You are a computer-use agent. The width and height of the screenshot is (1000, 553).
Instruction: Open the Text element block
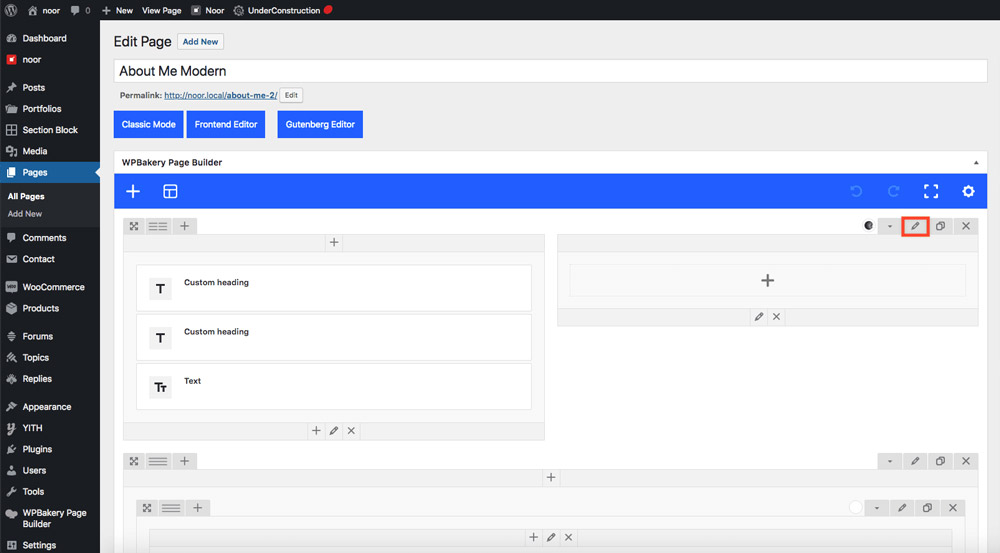click(x=334, y=387)
